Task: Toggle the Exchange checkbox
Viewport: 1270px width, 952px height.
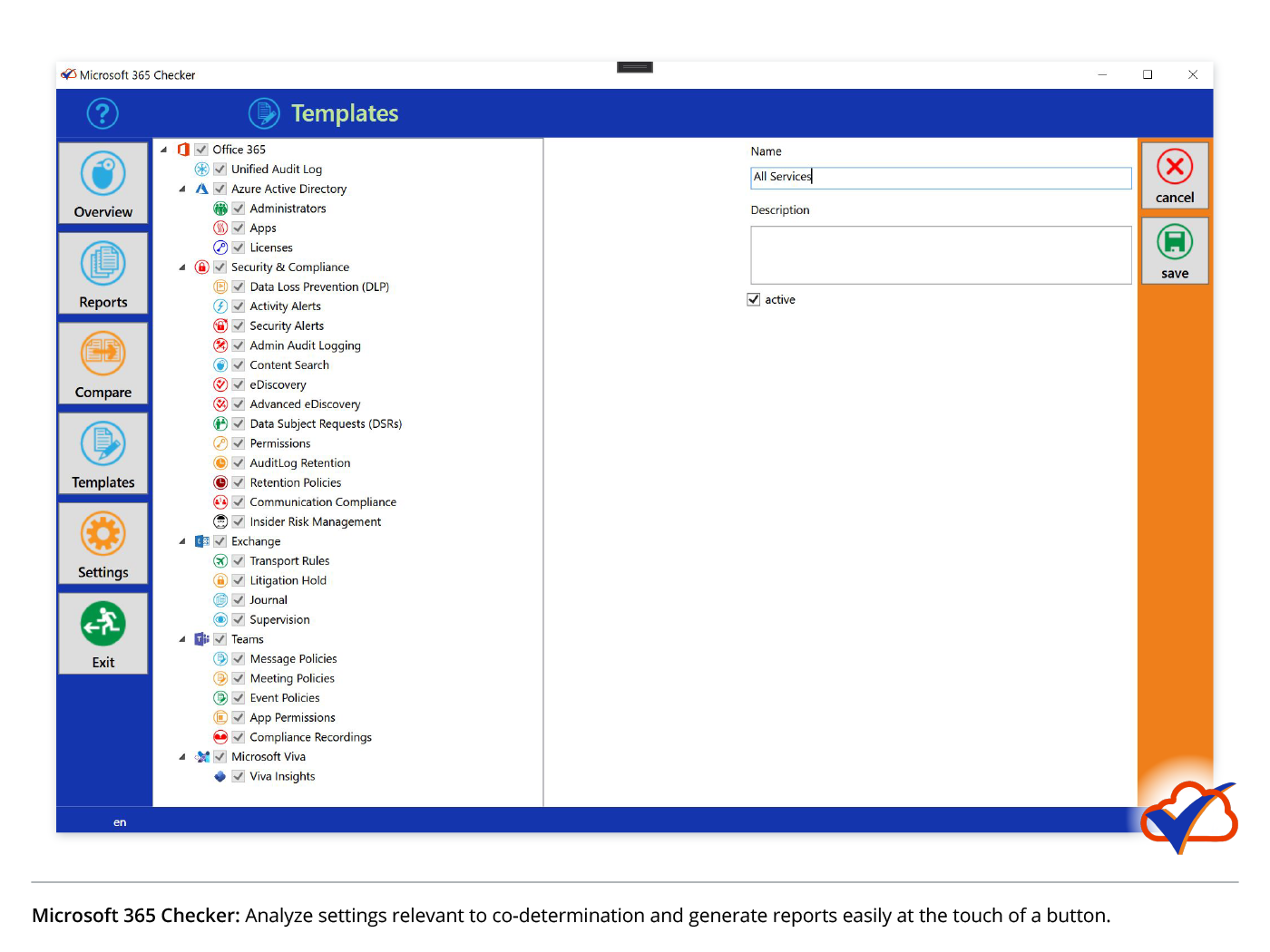Action: point(220,541)
